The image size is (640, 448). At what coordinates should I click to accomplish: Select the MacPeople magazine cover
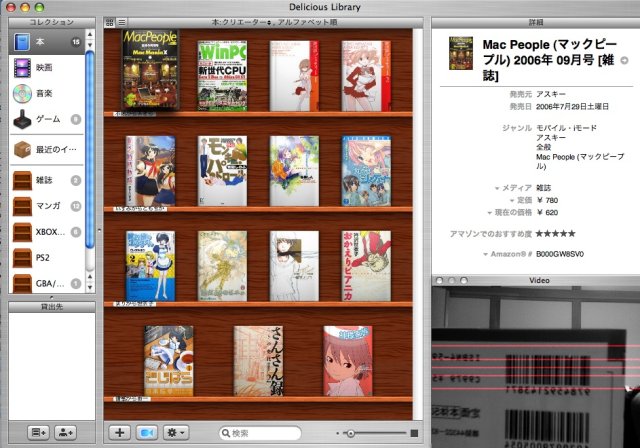pos(150,70)
